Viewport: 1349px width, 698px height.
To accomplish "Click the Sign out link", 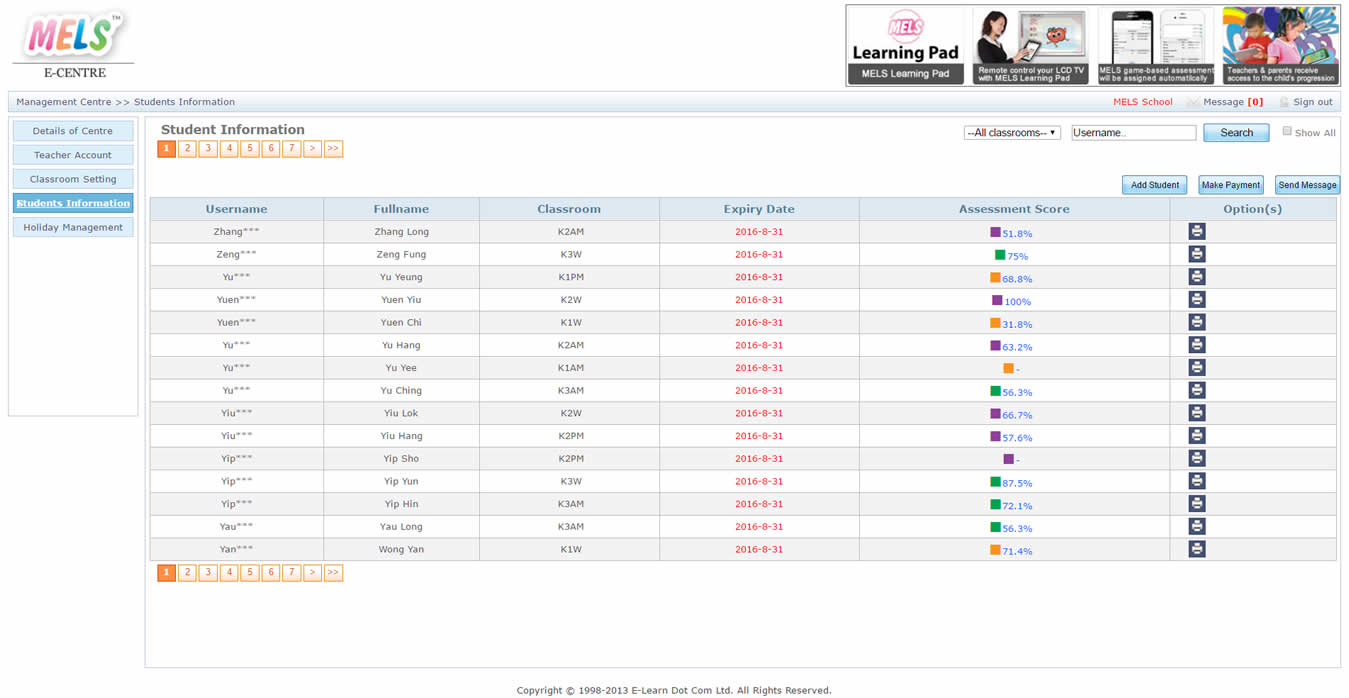I will pos(1312,102).
